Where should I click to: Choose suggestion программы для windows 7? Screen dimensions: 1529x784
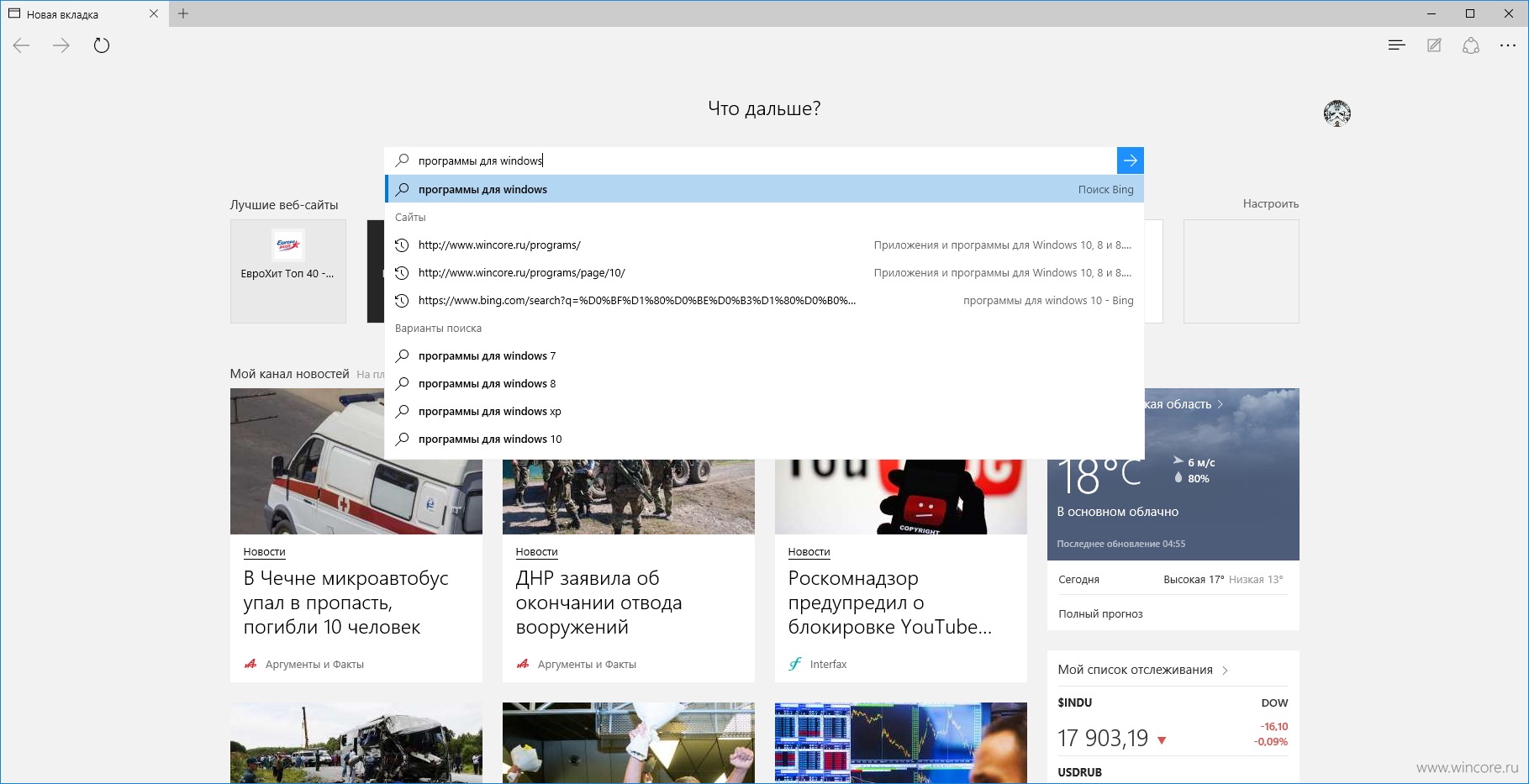[765, 356]
